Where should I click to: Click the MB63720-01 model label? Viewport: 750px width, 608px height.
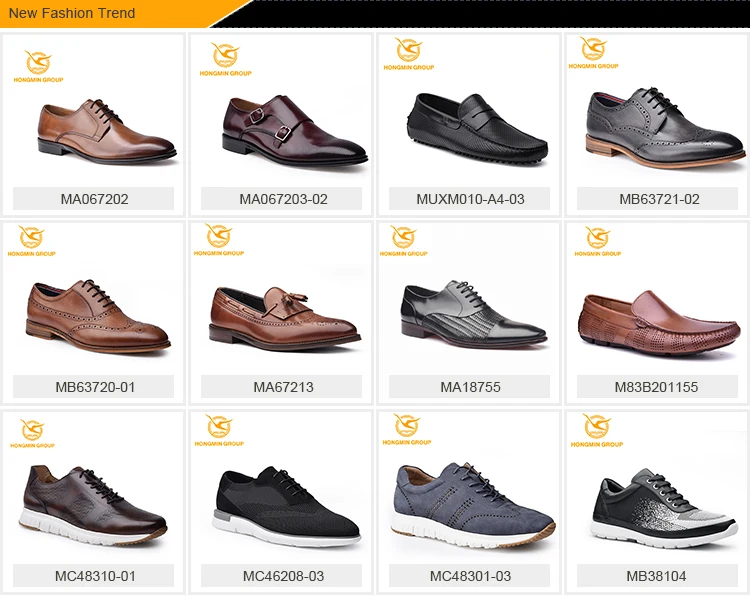coord(94,387)
